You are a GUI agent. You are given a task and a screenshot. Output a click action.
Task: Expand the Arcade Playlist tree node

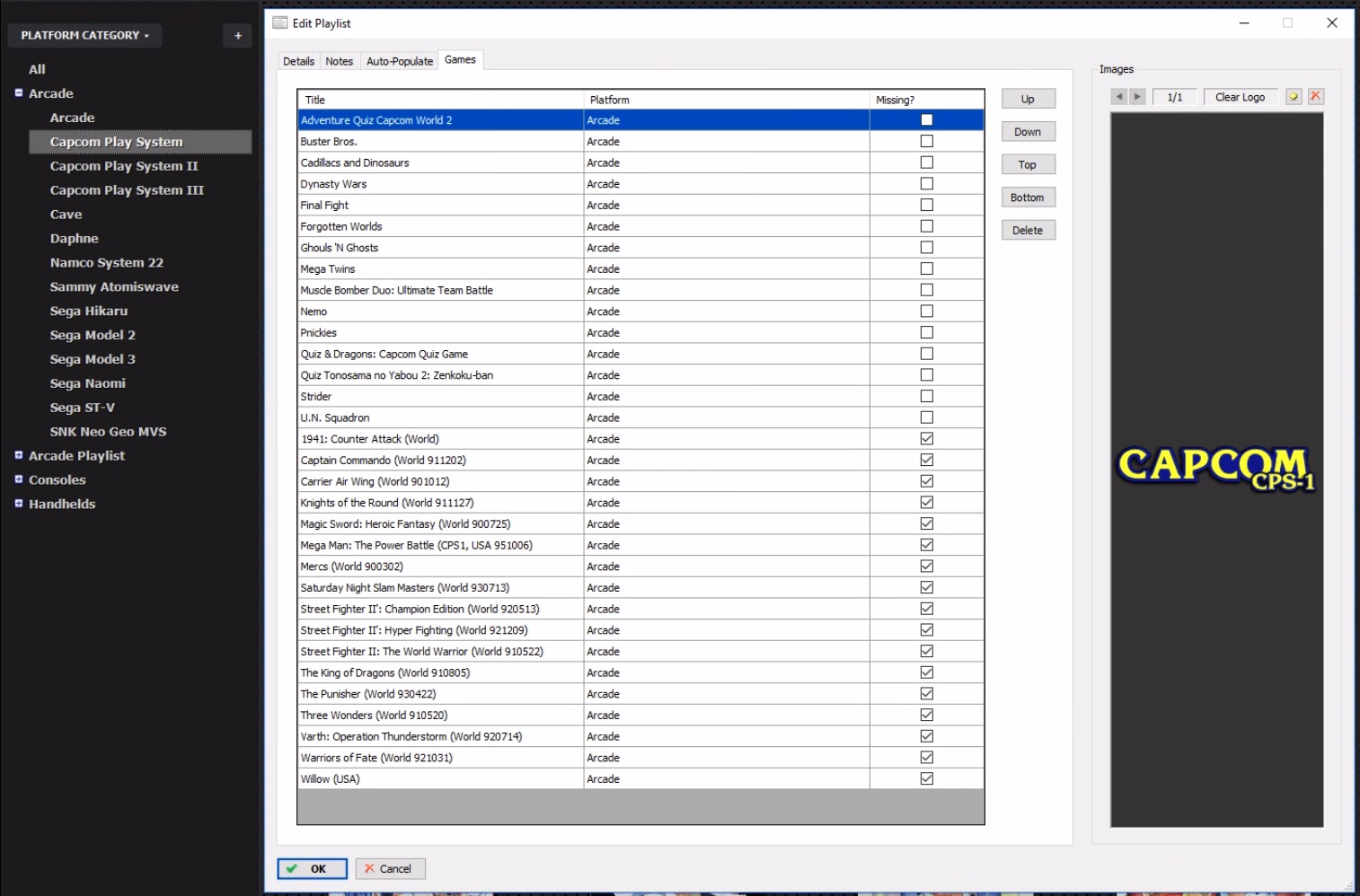pos(19,455)
